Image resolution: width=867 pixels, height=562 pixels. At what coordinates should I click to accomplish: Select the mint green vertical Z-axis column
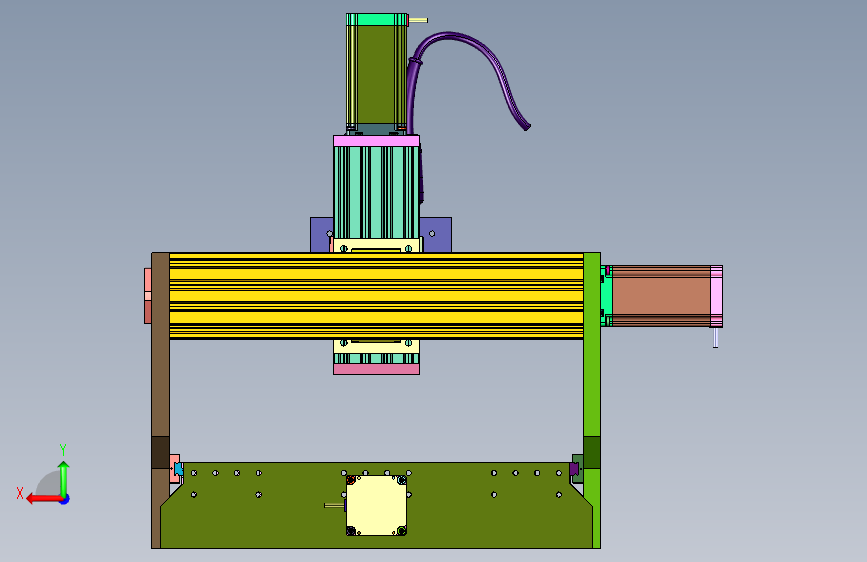tap(376, 192)
